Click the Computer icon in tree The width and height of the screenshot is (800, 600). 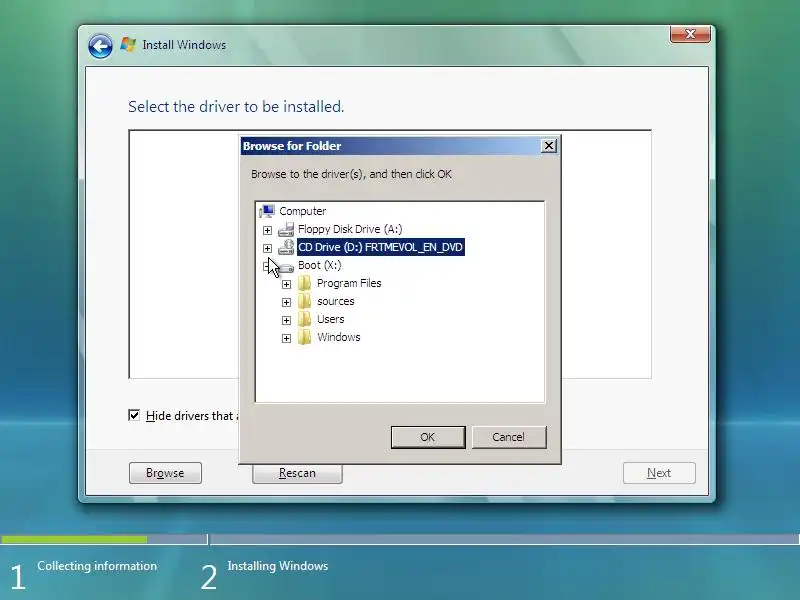point(267,211)
